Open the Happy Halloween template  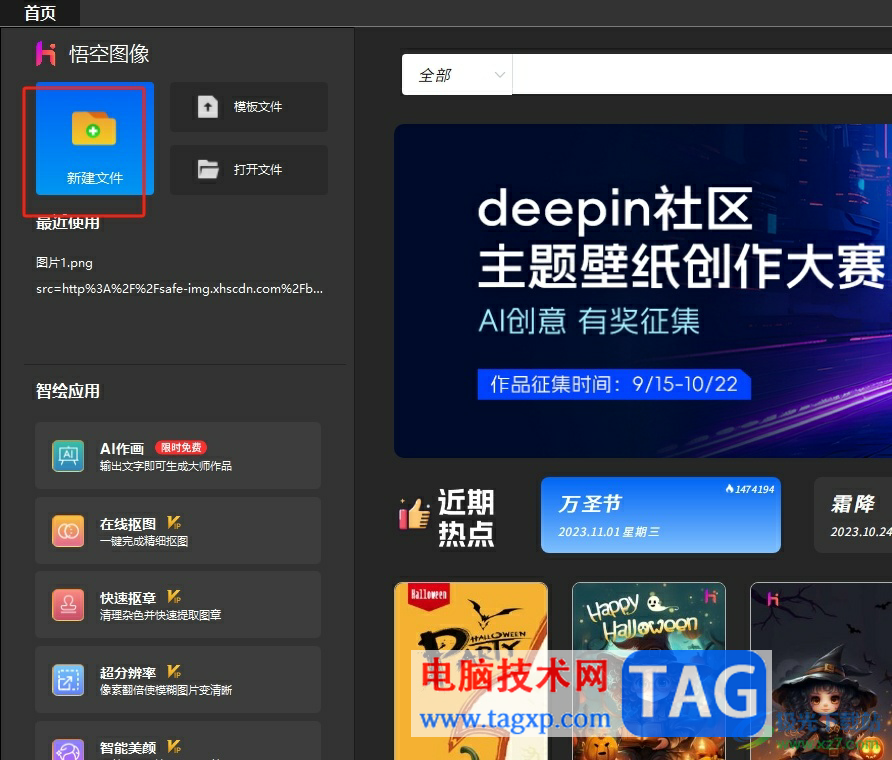click(649, 671)
